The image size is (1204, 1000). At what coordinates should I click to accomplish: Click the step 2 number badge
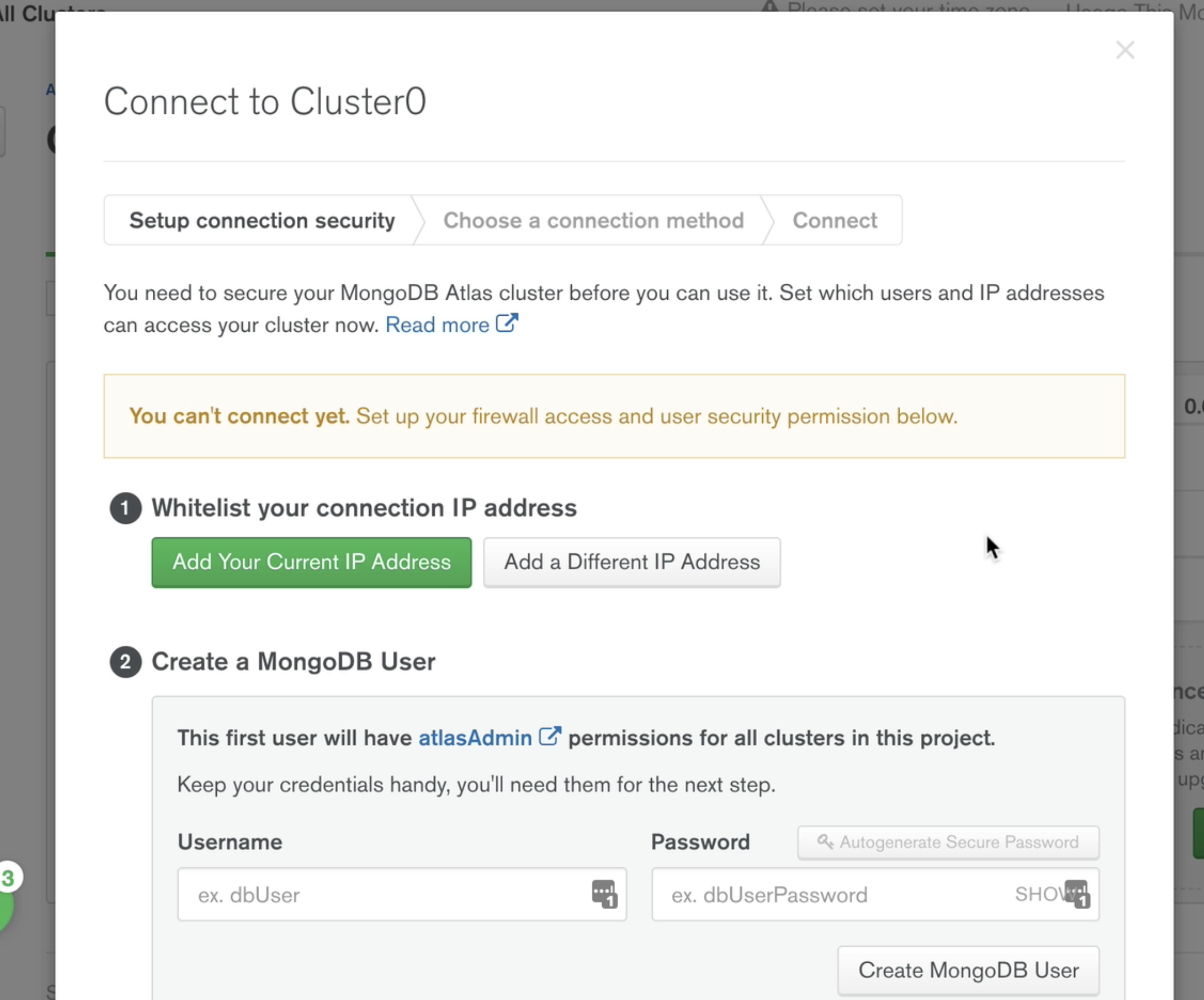coord(125,662)
